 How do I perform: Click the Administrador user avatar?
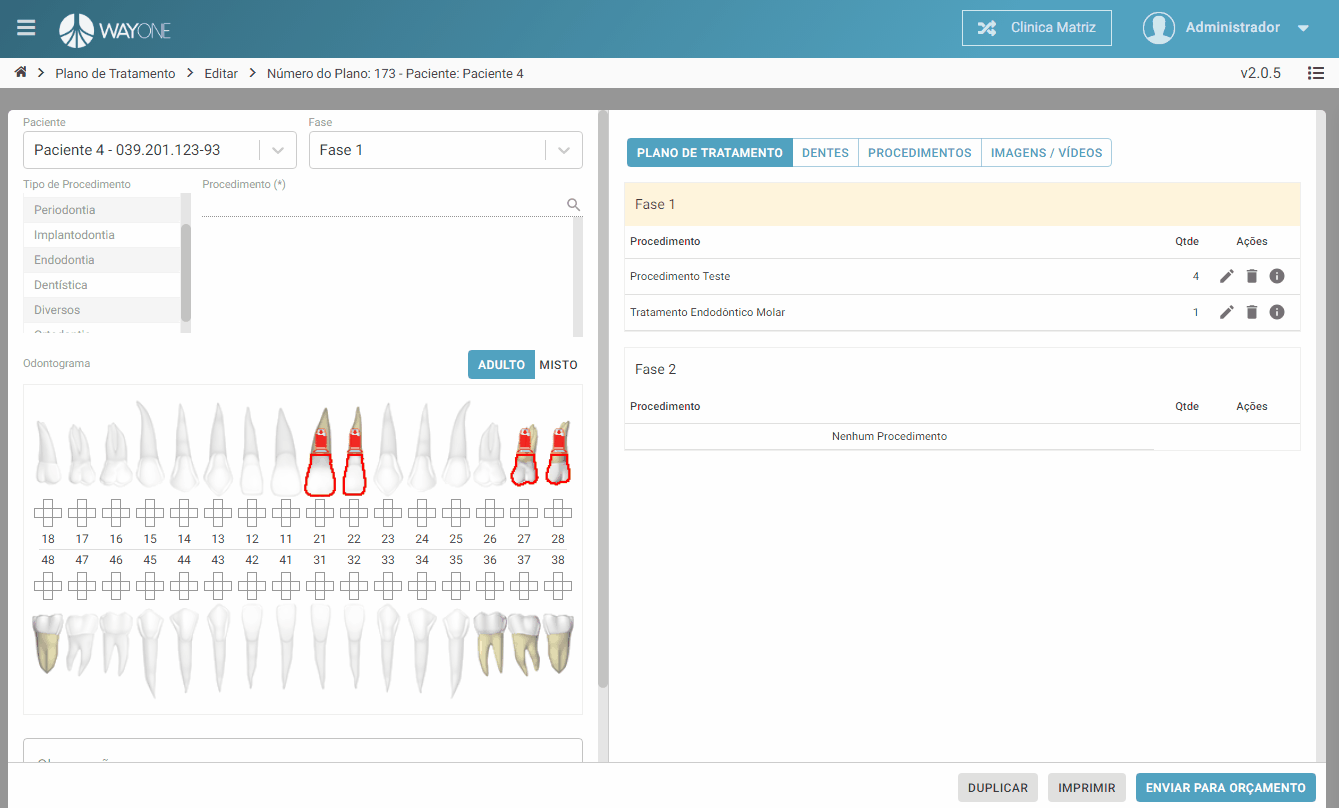point(1159,28)
